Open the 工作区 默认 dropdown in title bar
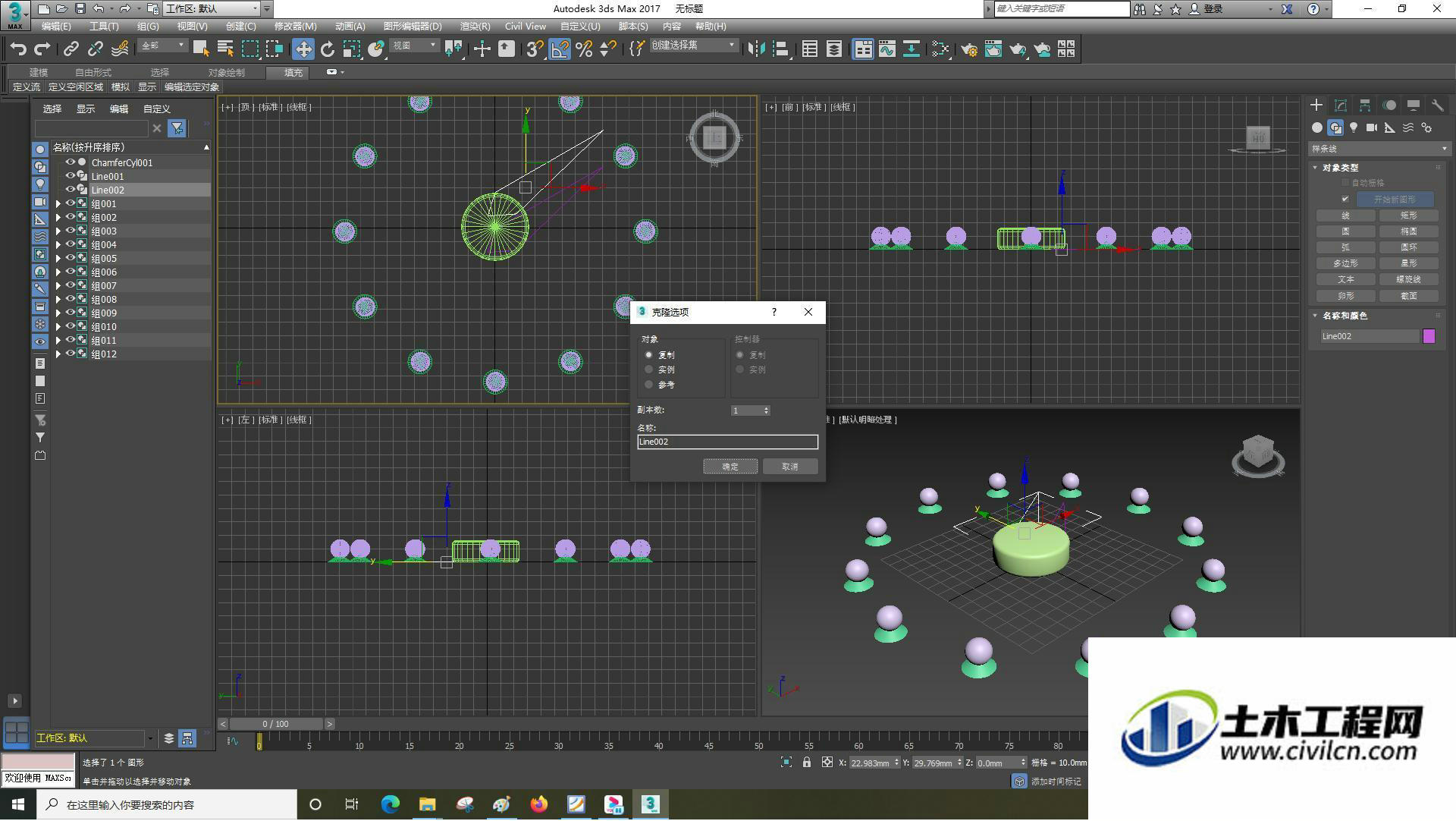This screenshot has width=1456, height=821. point(212,9)
